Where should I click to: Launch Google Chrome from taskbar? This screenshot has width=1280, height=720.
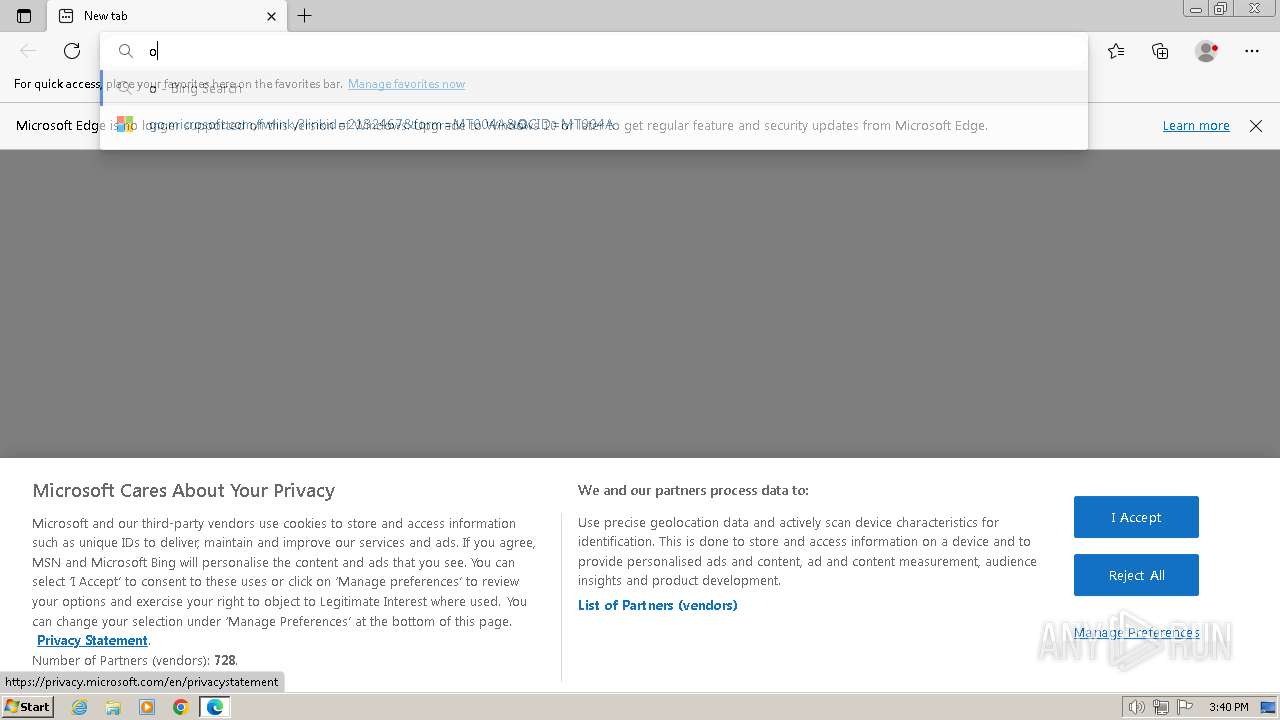coord(180,707)
